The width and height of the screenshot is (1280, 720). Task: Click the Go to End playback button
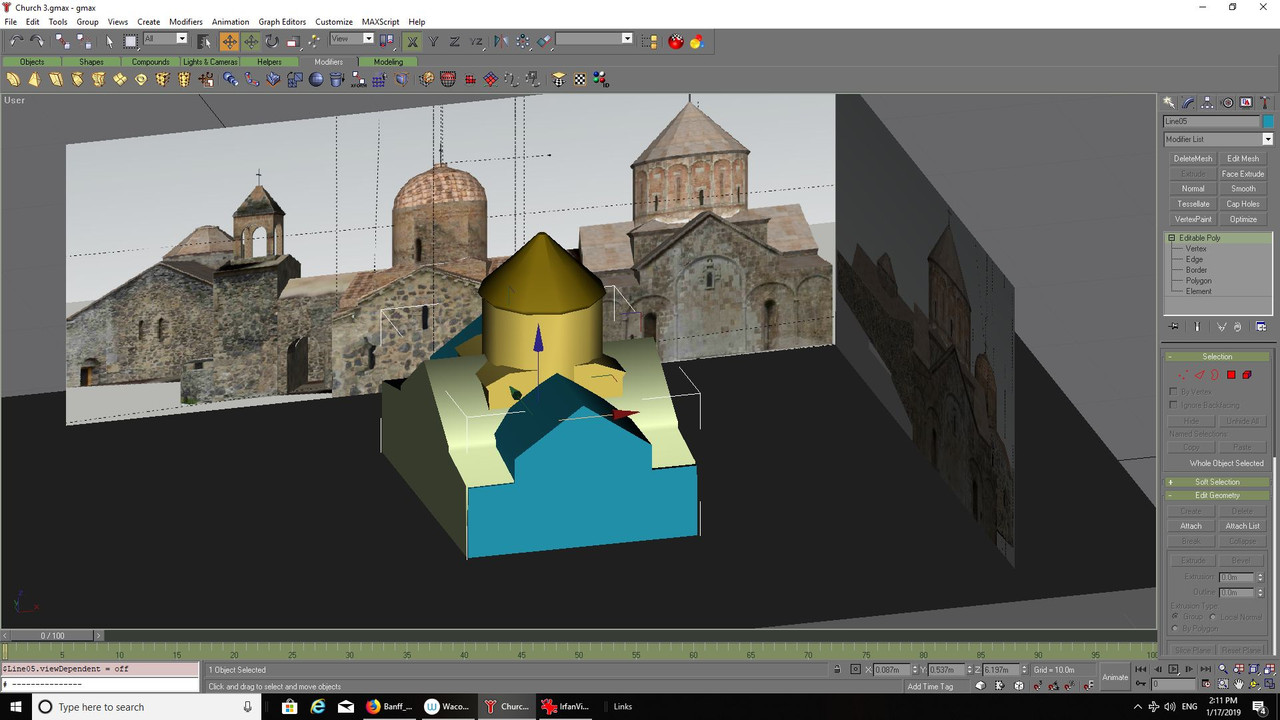click(1206, 669)
